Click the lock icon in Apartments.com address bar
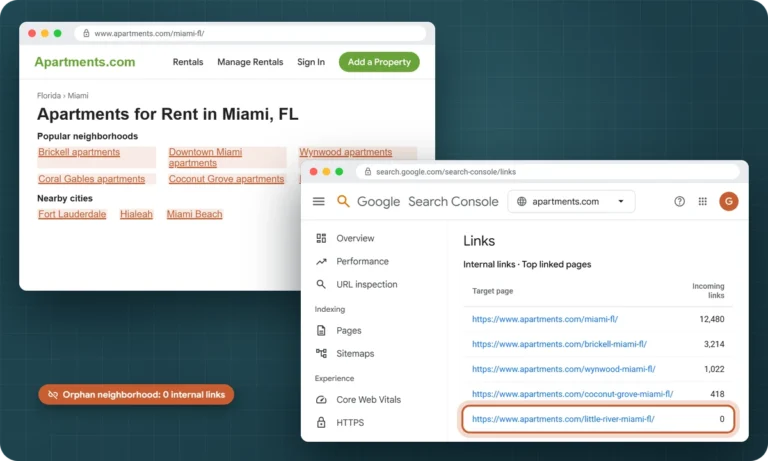 [86, 33]
